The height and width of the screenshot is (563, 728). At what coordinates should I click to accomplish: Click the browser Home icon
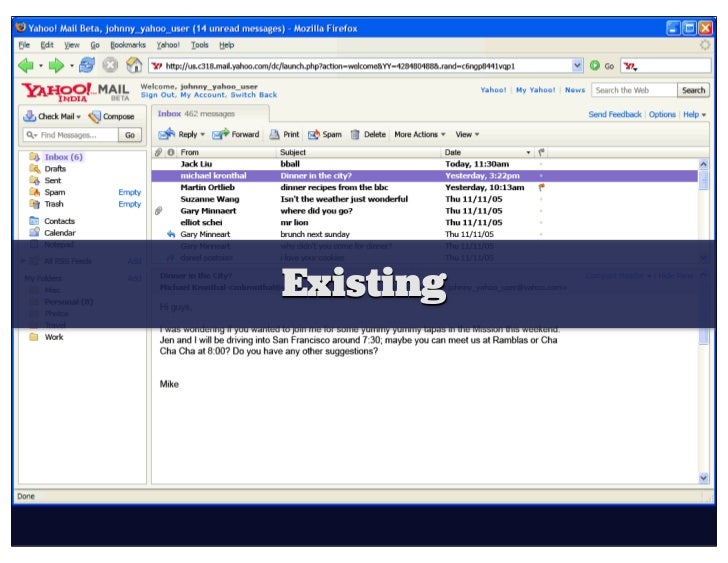coord(133,66)
